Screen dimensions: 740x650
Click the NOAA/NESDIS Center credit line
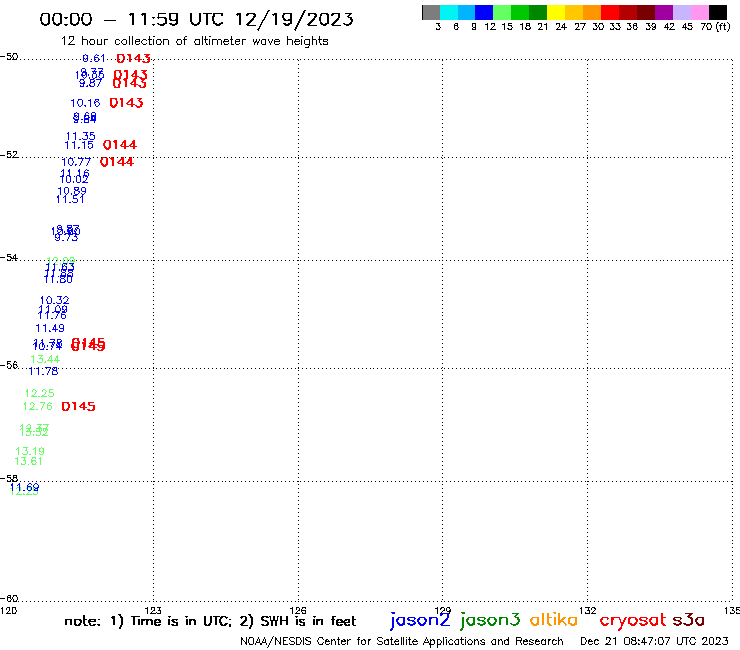coord(402,642)
